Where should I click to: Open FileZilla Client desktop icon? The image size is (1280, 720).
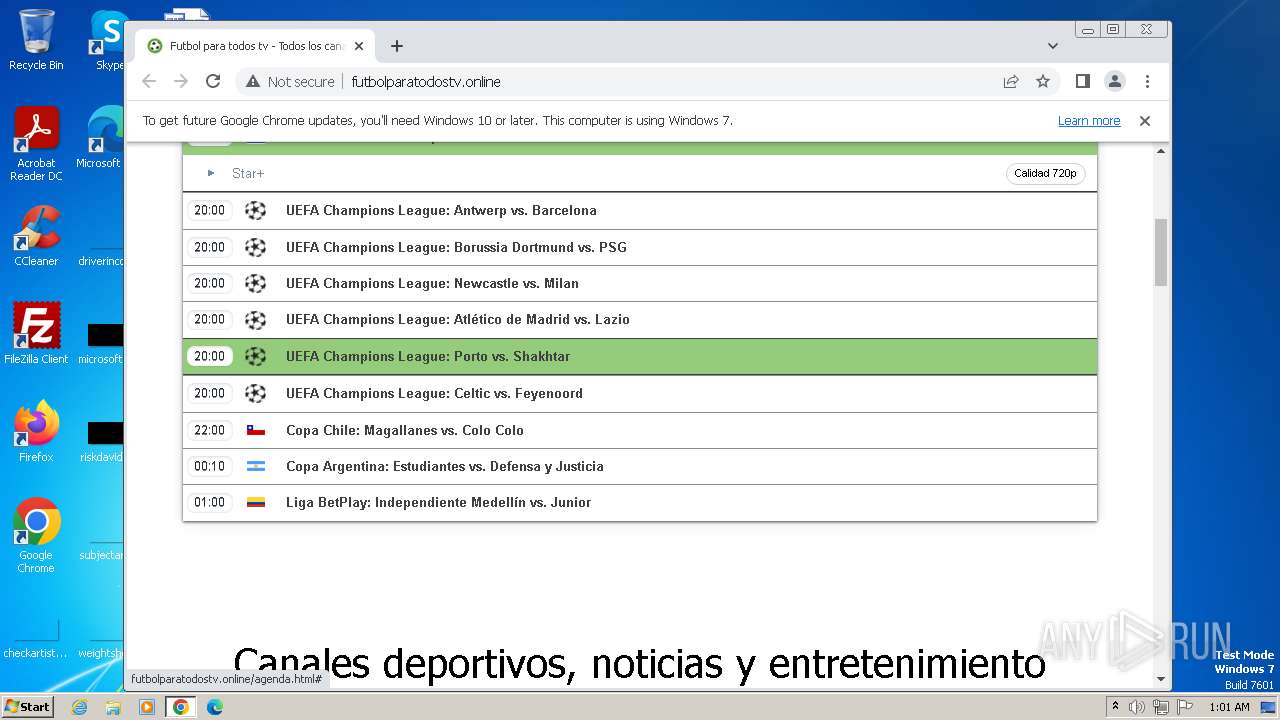[x=36, y=334]
